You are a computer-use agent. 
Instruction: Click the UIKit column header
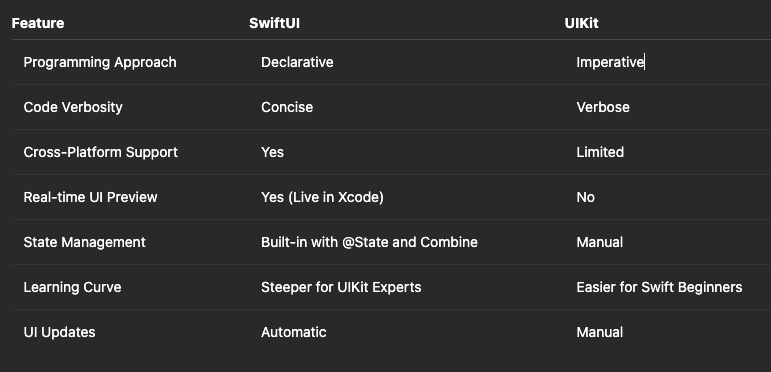581,23
